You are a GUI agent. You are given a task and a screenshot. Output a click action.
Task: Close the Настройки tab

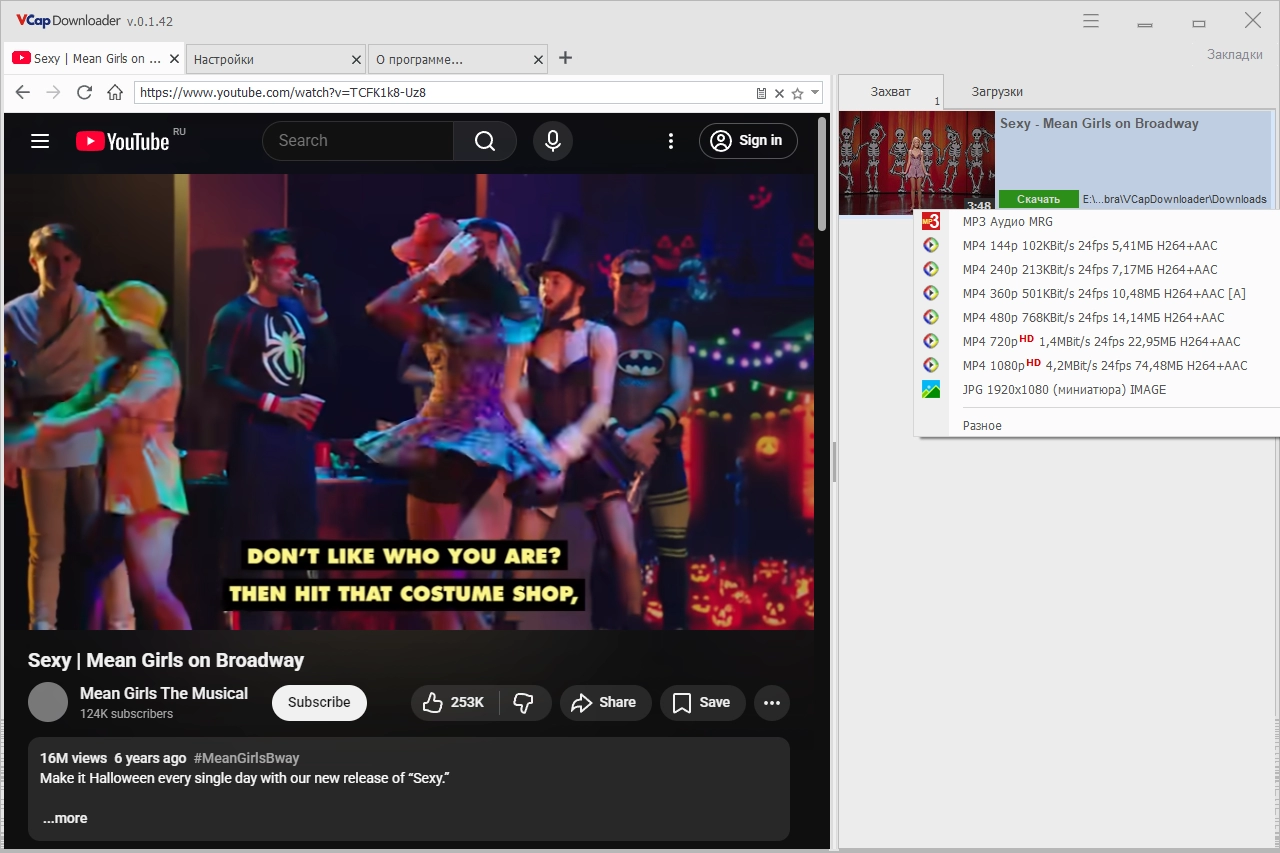[357, 59]
